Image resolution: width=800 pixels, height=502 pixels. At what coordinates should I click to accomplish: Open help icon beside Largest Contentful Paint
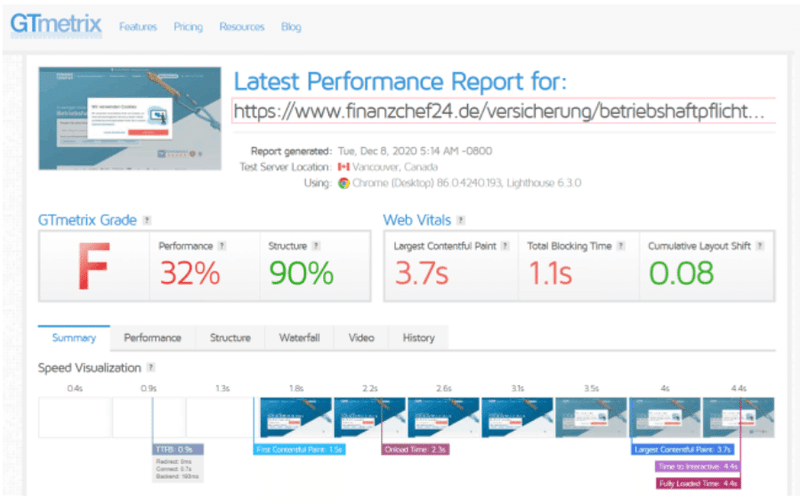point(505,246)
